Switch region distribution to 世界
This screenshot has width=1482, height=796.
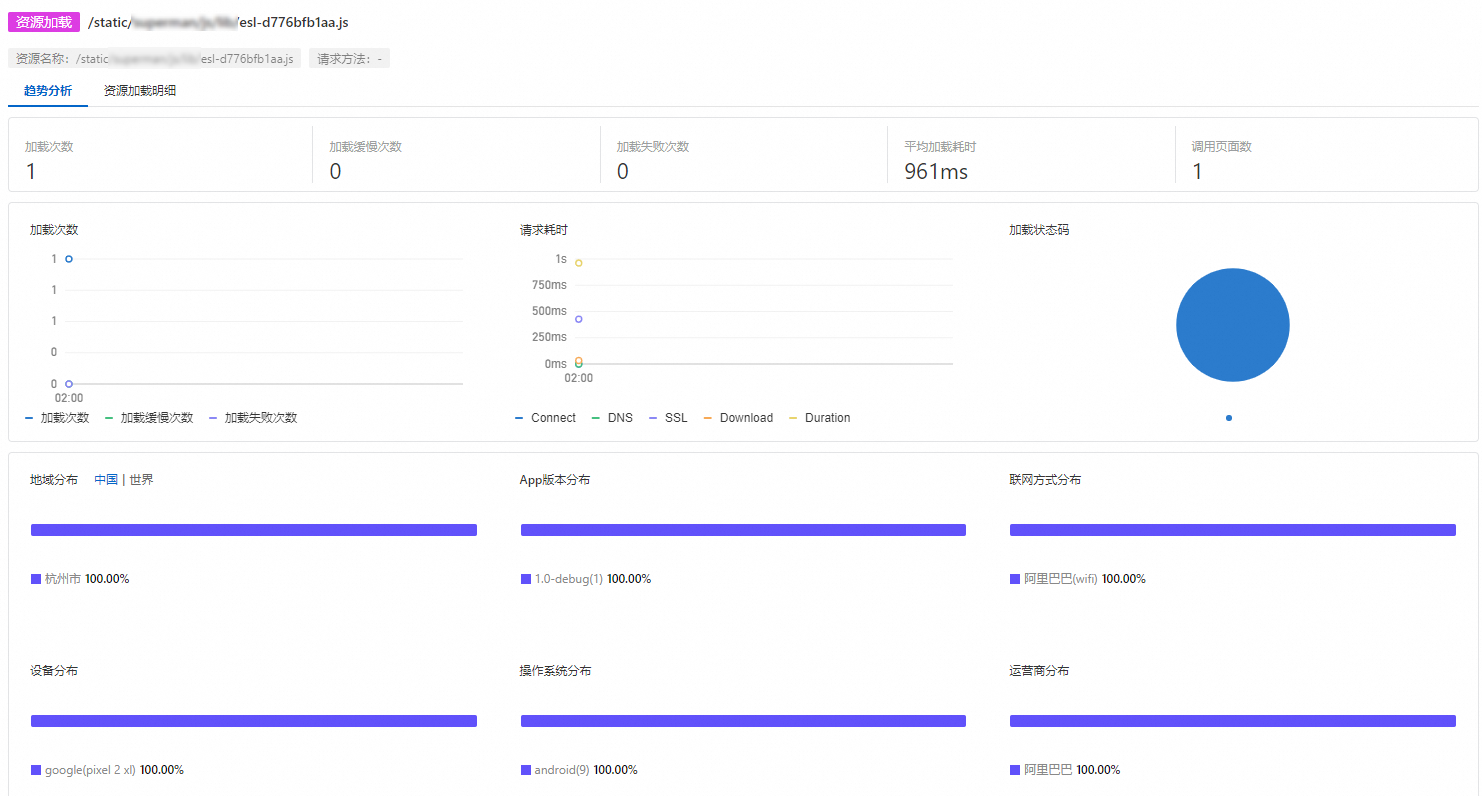pyautogui.click(x=141, y=480)
